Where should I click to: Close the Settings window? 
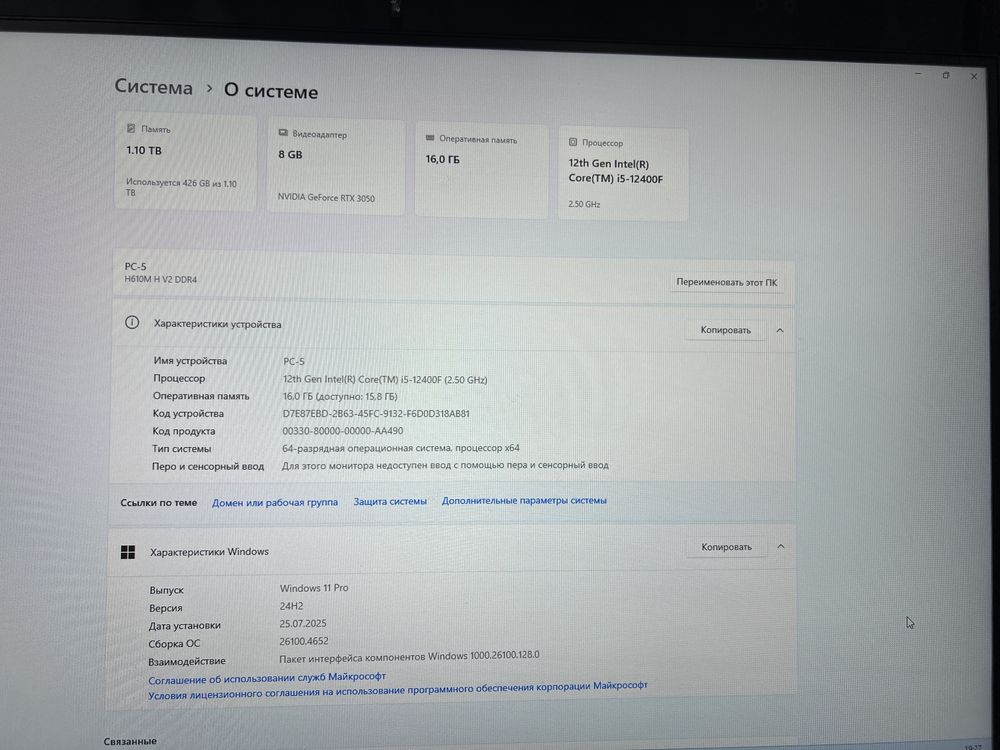click(974, 76)
